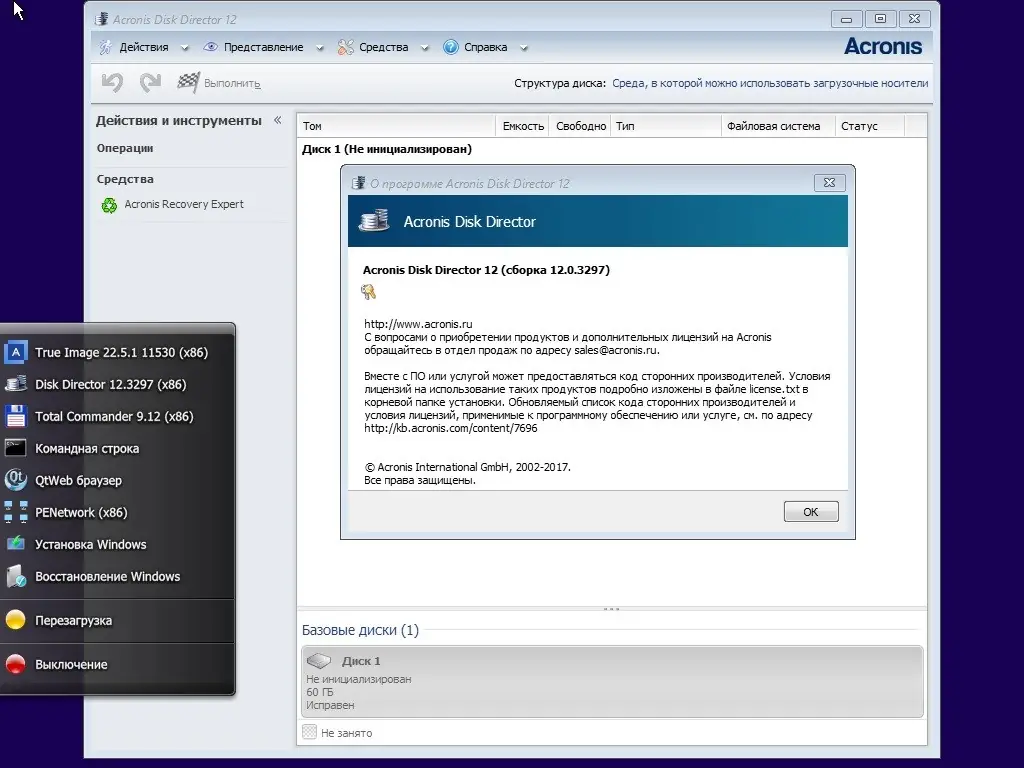Click the Свободно column header
This screenshot has height=768, width=1024.
581,126
